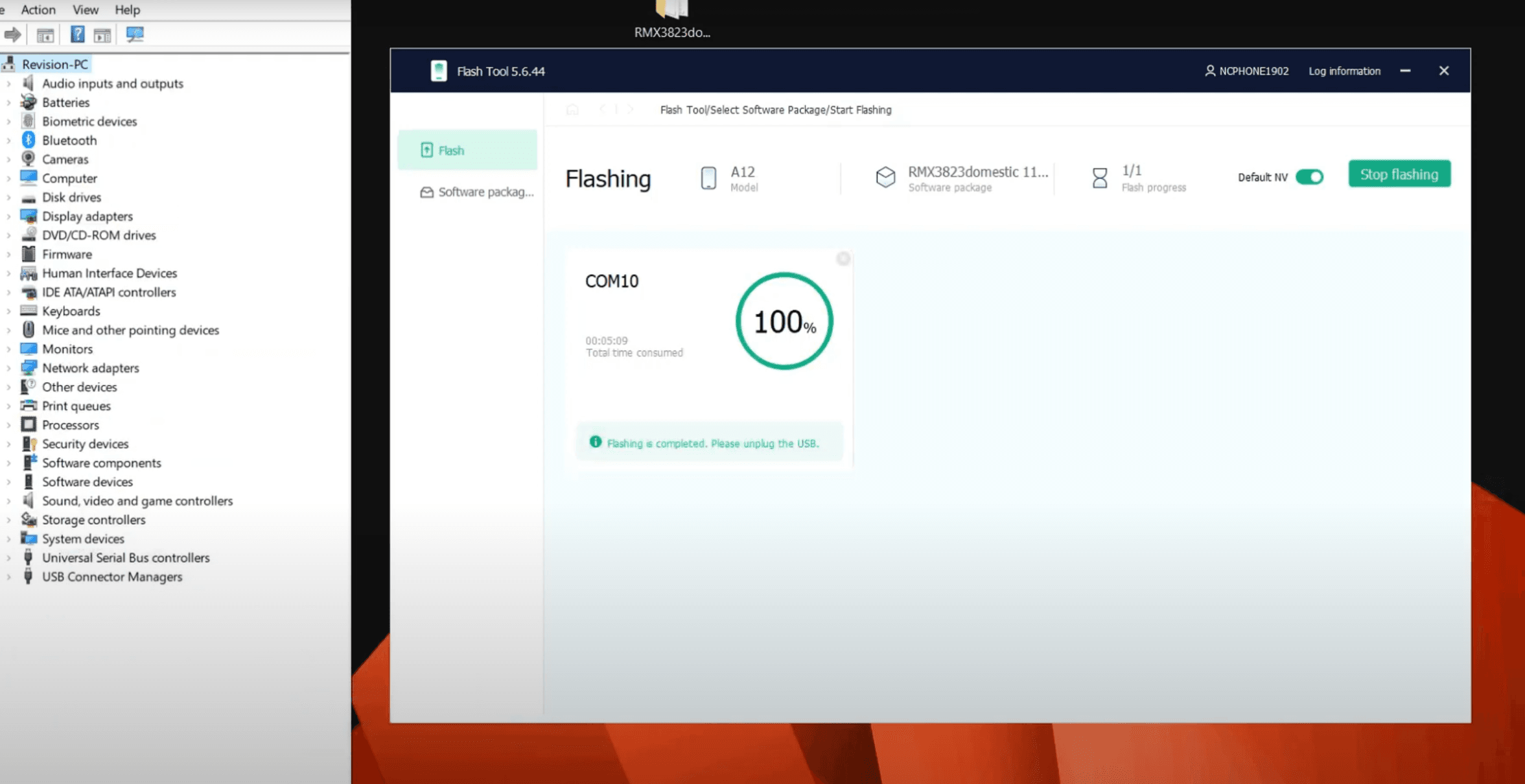Open the Software package sidebar tab
Image resolution: width=1525 pixels, height=784 pixels.
click(x=476, y=192)
